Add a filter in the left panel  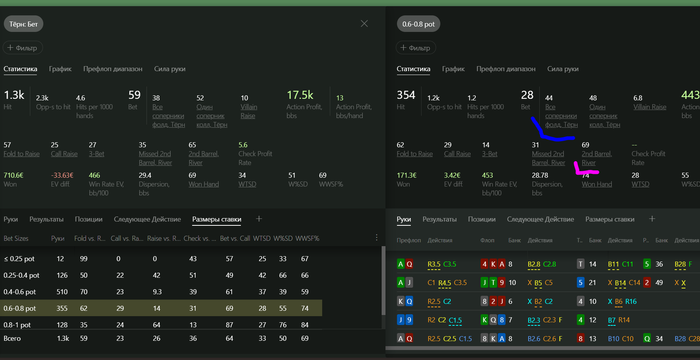[x=22, y=48]
